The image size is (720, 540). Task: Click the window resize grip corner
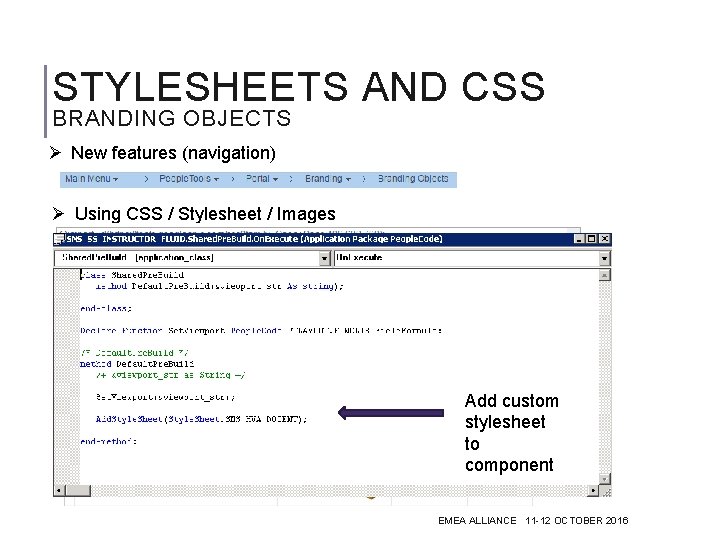[606, 492]
